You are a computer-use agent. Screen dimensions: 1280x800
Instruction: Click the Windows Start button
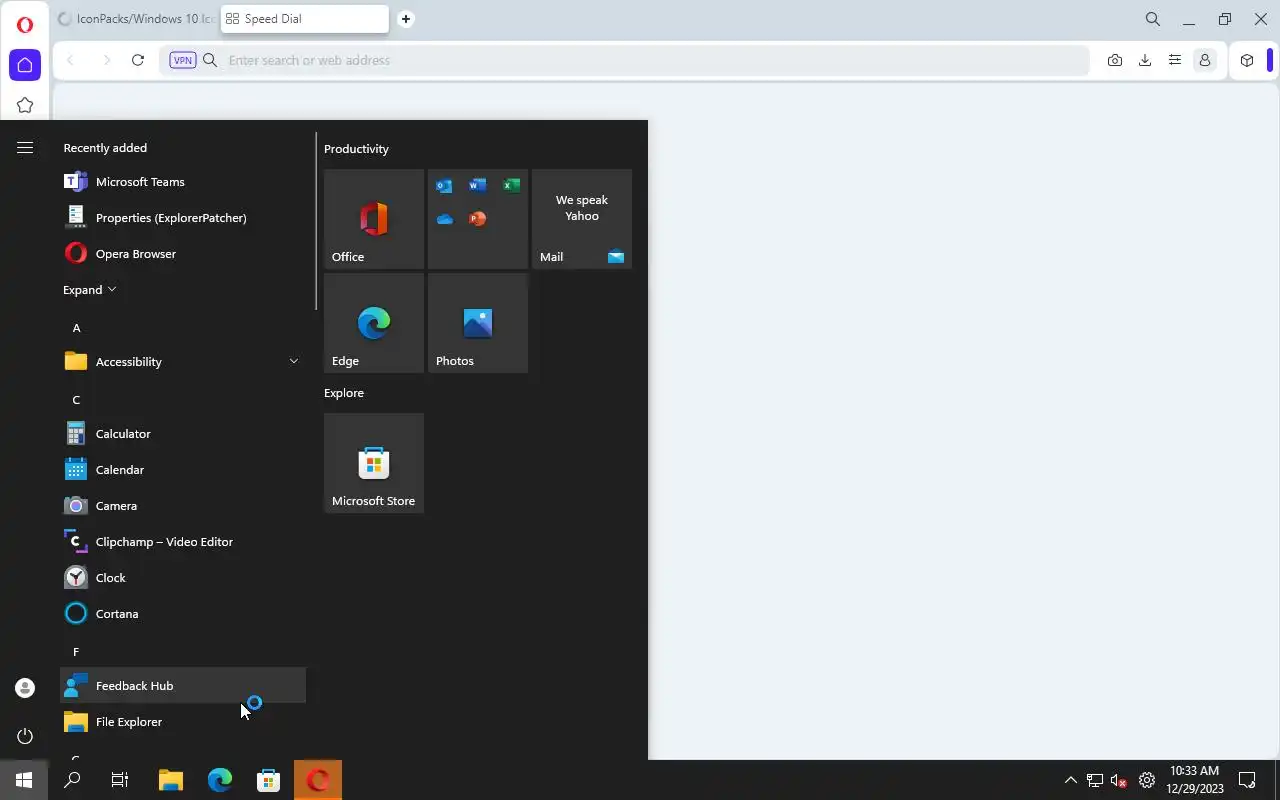[24, 780]
